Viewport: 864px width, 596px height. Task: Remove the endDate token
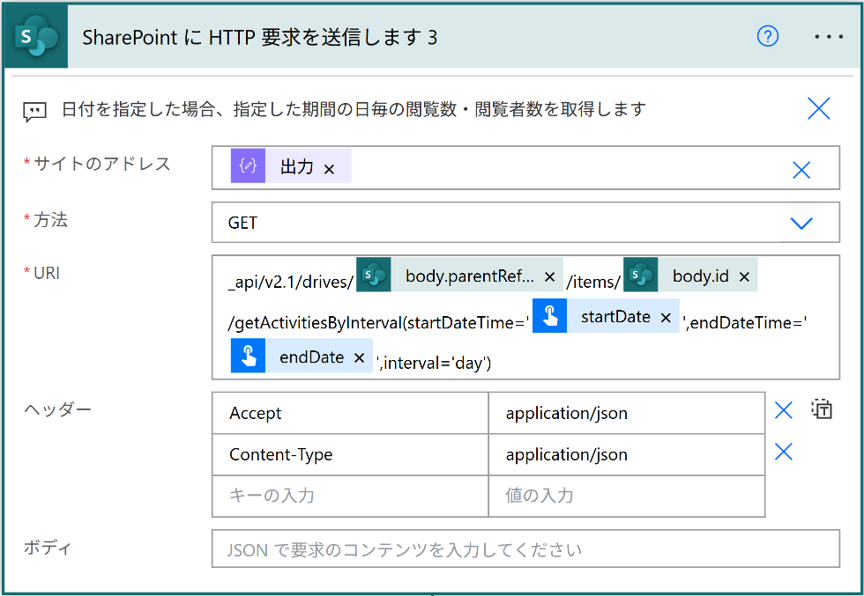pos(359,357)
